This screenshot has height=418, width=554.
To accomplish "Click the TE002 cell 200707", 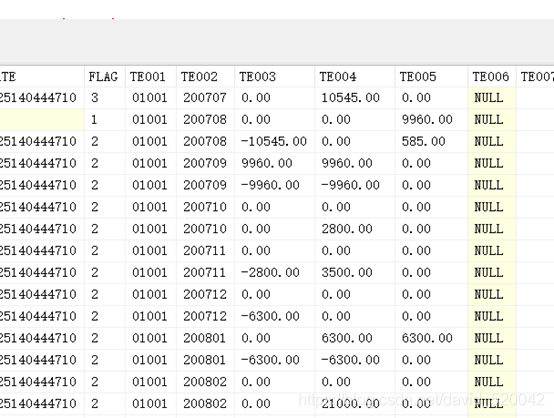I will point(205,98).
